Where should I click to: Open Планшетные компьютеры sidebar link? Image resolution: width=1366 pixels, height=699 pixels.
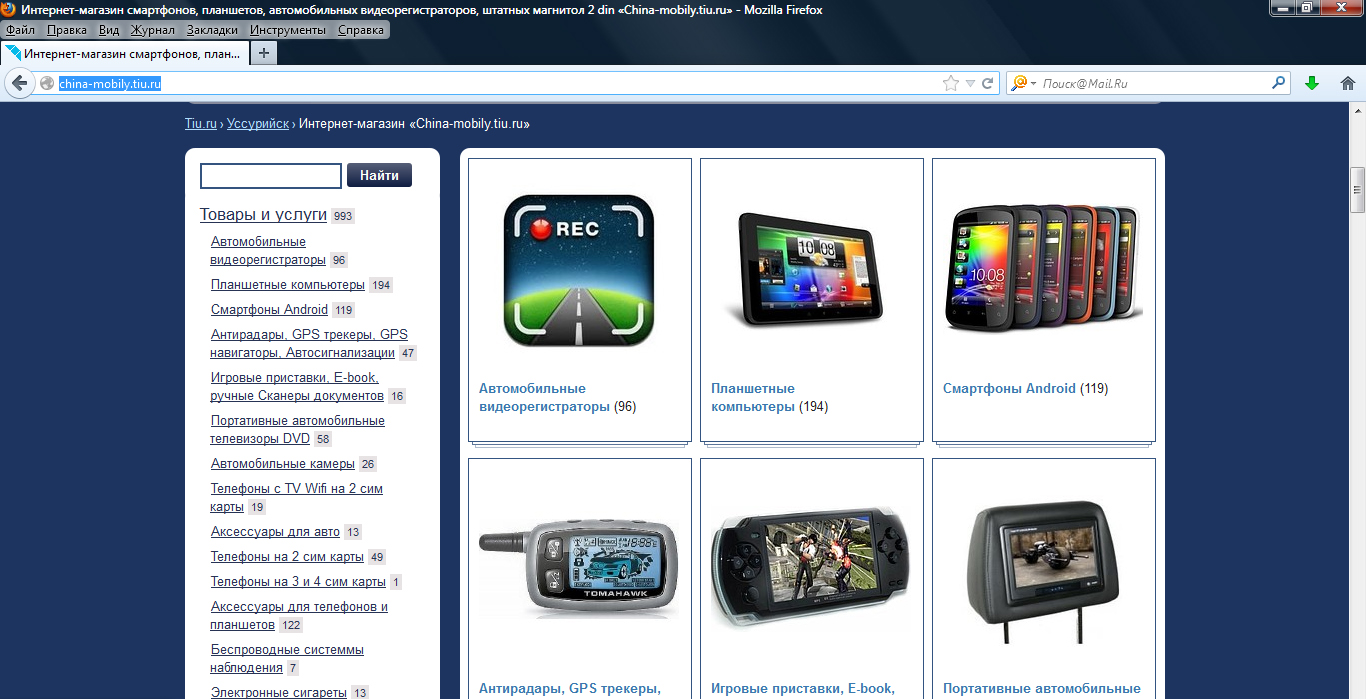(x=288, y=285)
